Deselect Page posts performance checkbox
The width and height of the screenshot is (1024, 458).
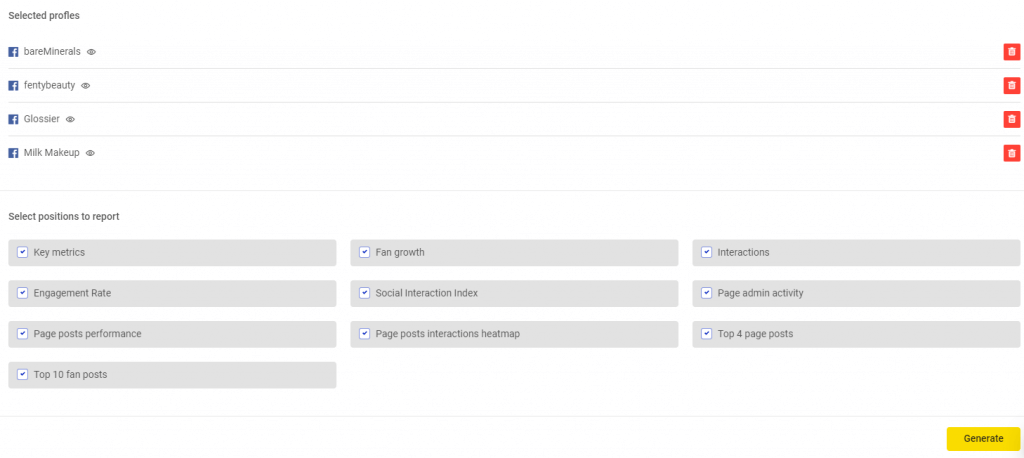click(22, 334)
